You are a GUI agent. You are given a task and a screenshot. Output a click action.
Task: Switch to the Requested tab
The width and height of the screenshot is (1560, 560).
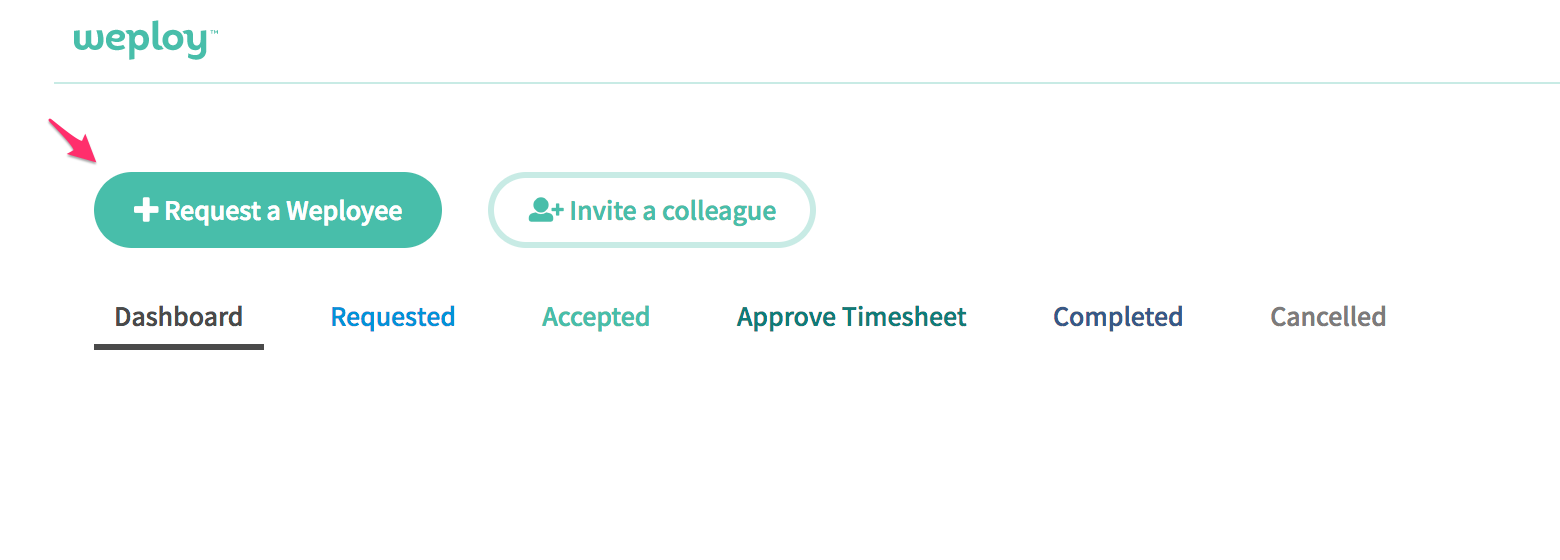coord(393,317)
